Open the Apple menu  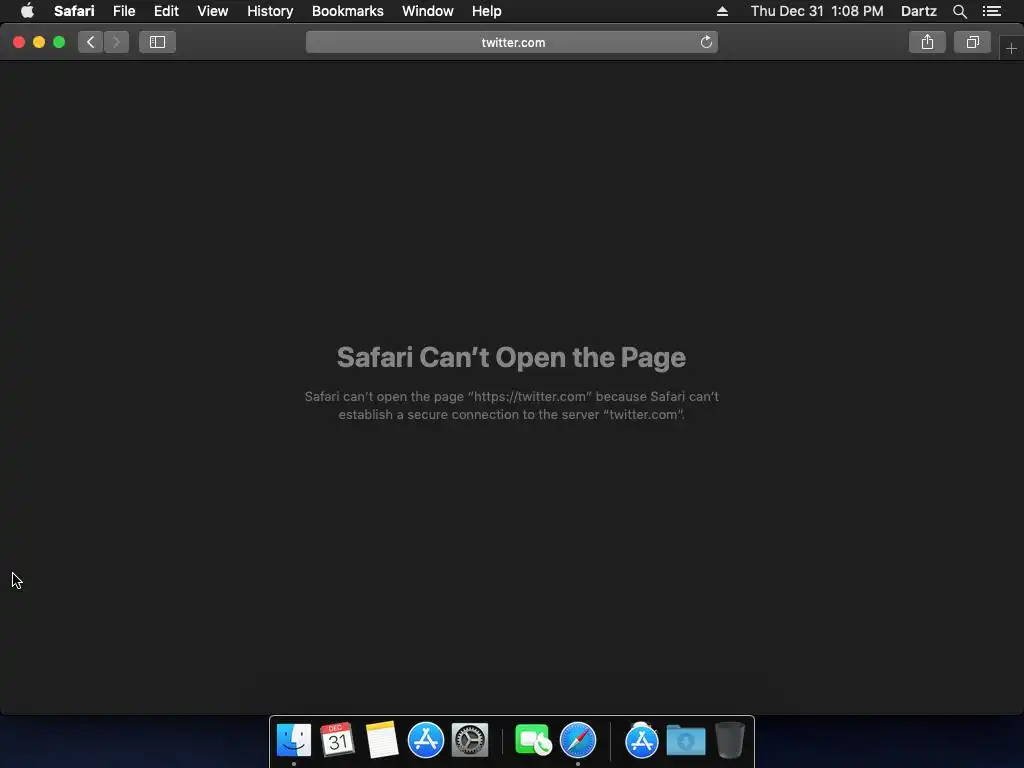(27, 11)
